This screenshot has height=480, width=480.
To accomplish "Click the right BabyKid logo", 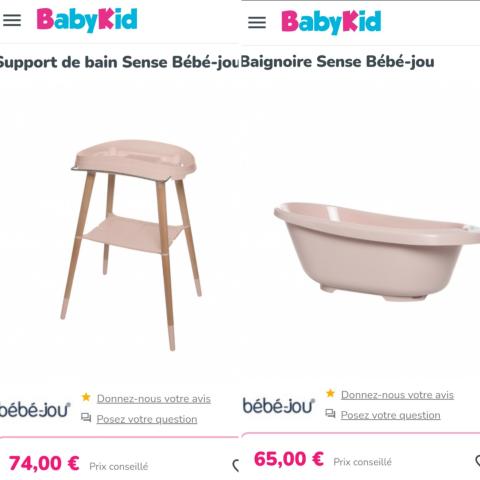I will pyautogui.click(x=331, y=22).
